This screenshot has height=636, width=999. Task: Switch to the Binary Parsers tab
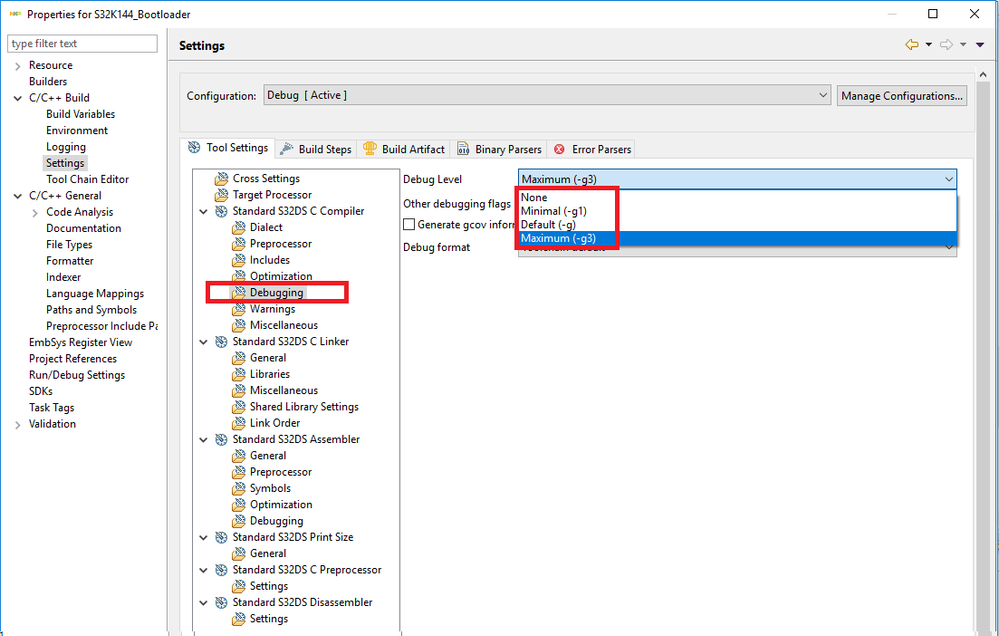(499, 149)
